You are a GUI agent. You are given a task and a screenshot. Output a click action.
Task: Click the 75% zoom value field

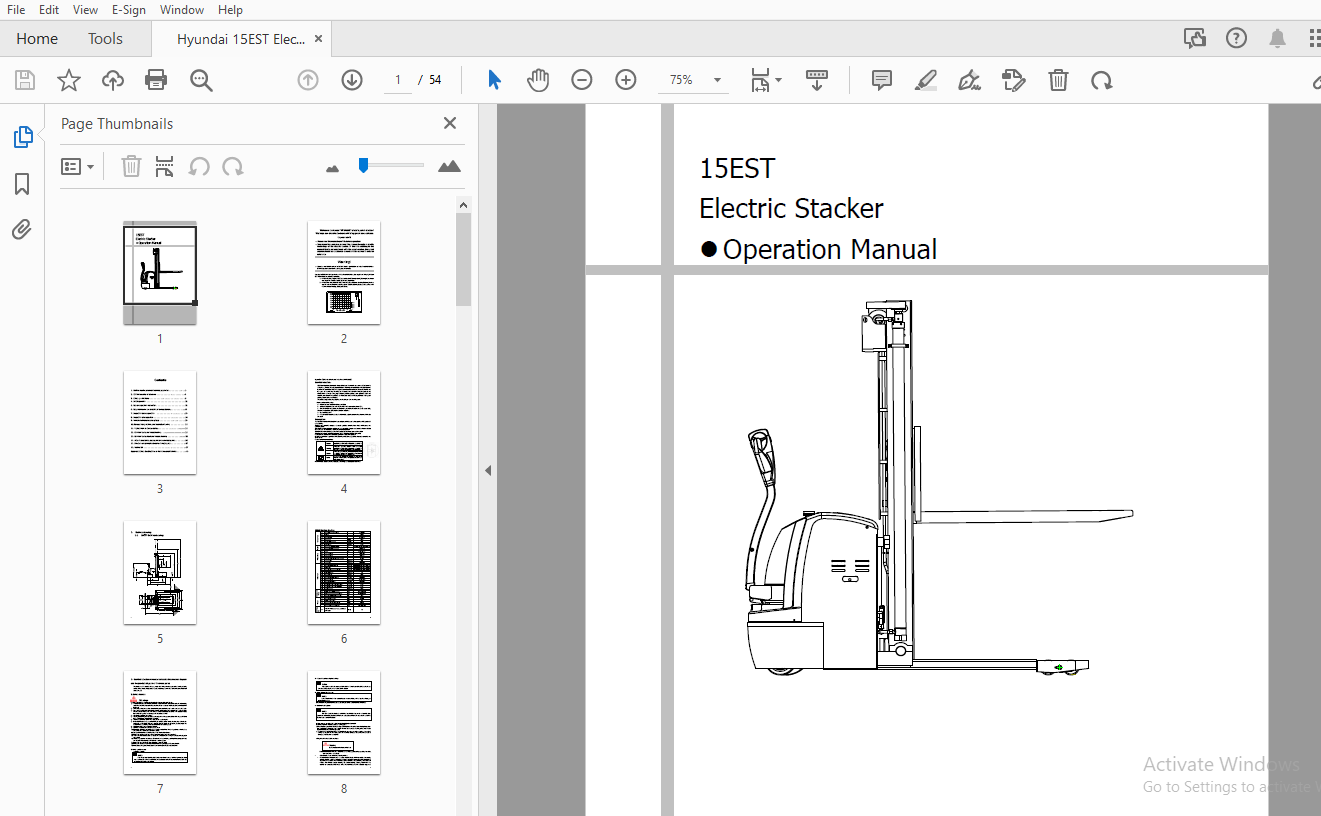(682, 80)
